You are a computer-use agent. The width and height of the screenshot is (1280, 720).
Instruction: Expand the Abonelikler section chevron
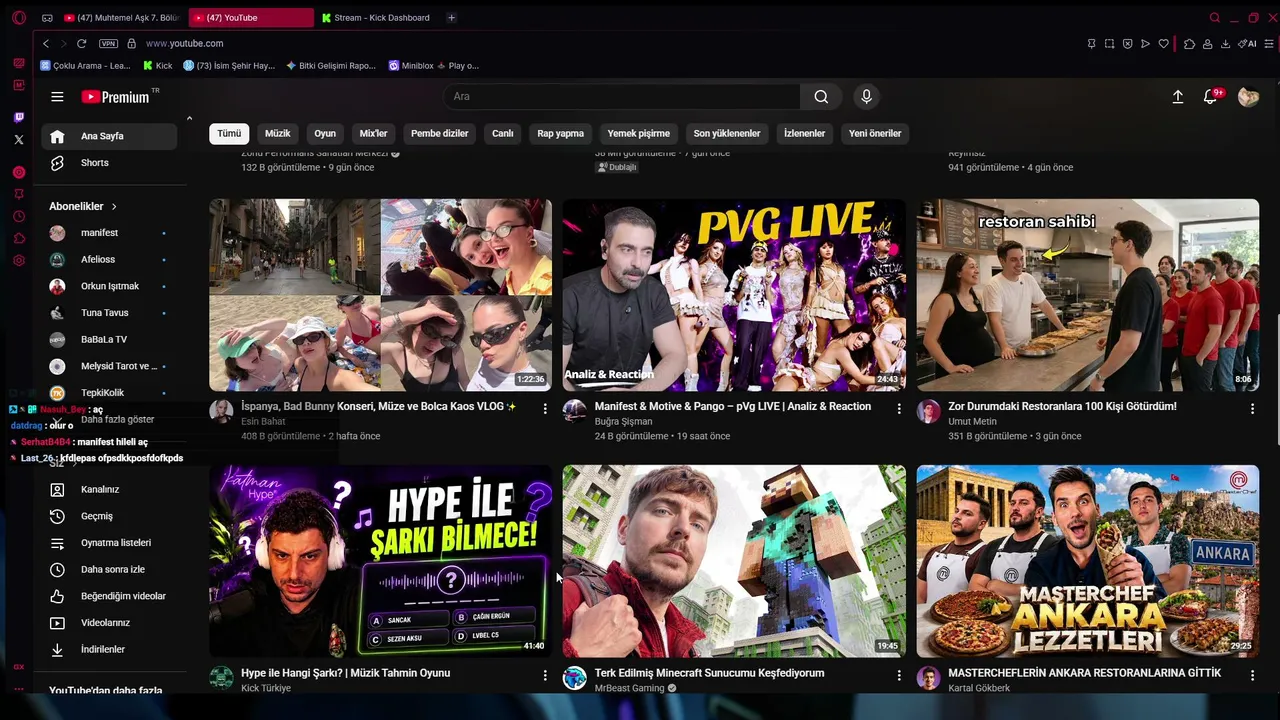point(114,207)
